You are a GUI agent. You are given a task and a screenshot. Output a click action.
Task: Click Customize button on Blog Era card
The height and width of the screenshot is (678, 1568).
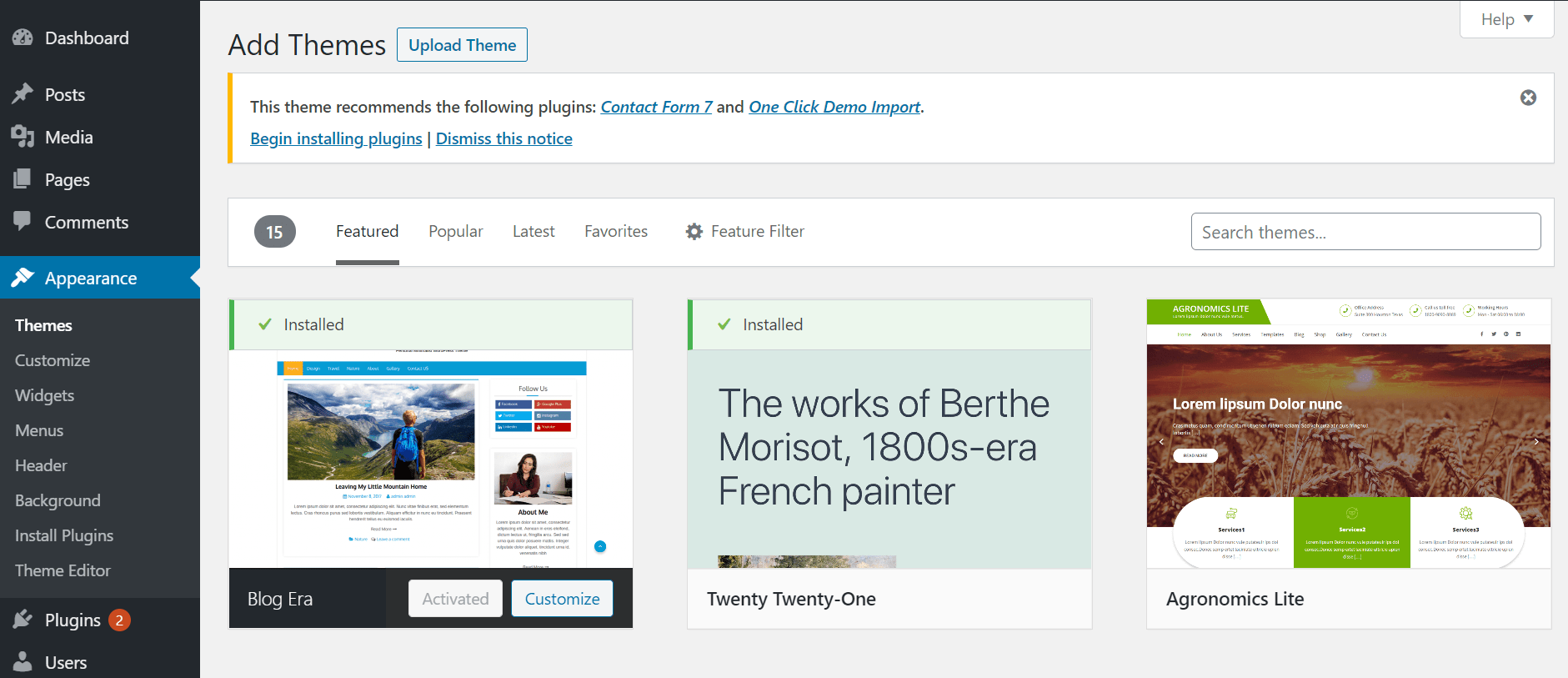click(562, 599)
